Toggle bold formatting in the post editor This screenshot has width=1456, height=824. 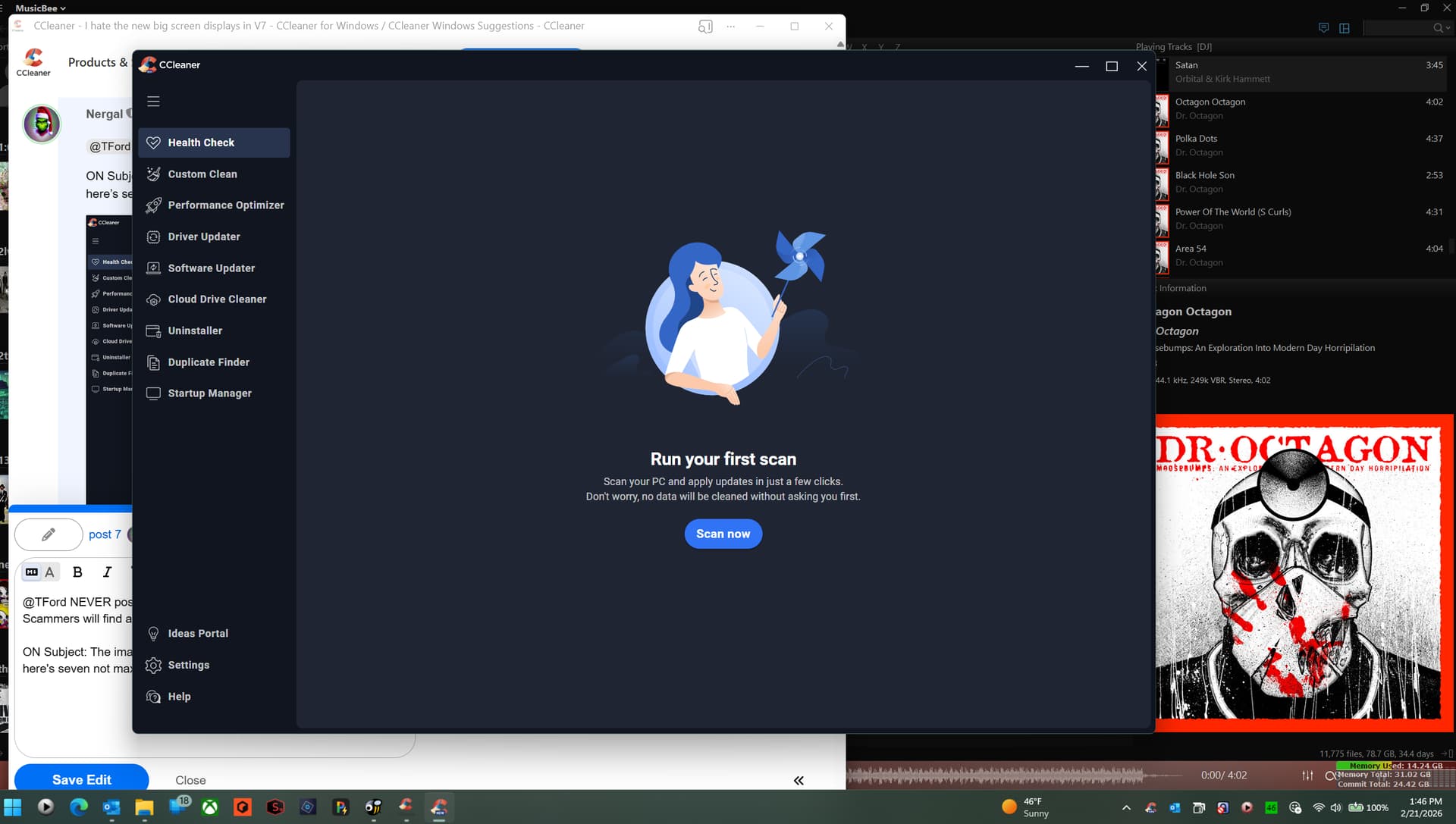tap(77, 572)
